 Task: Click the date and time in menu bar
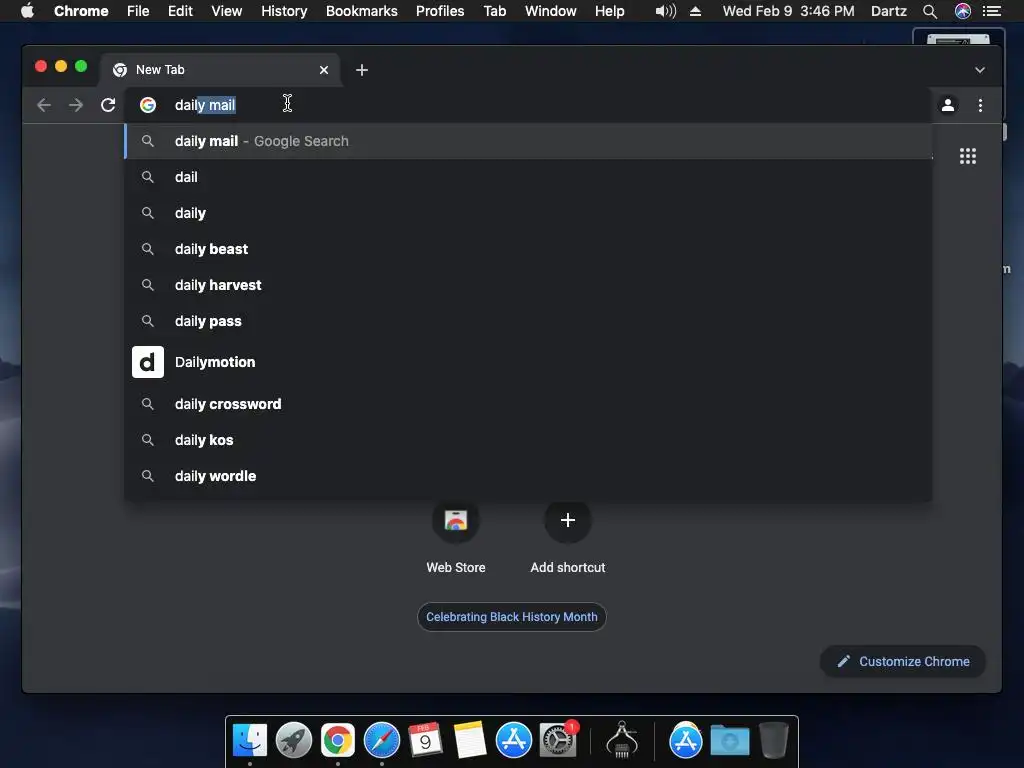tap(788, 11)
